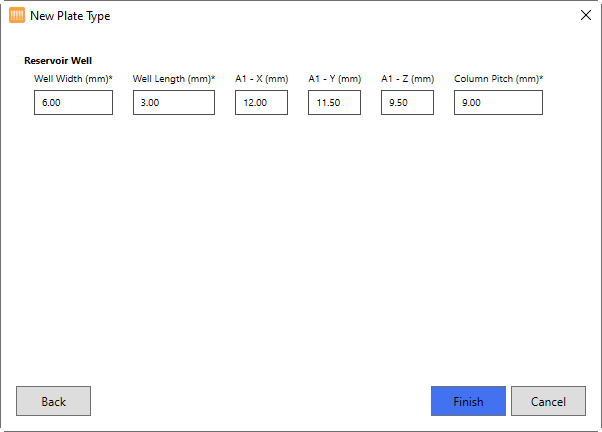This screenshot has height=432, width=602.
Task: Click the A1 - Y (mm) label
Action: [x=334, y=79]
